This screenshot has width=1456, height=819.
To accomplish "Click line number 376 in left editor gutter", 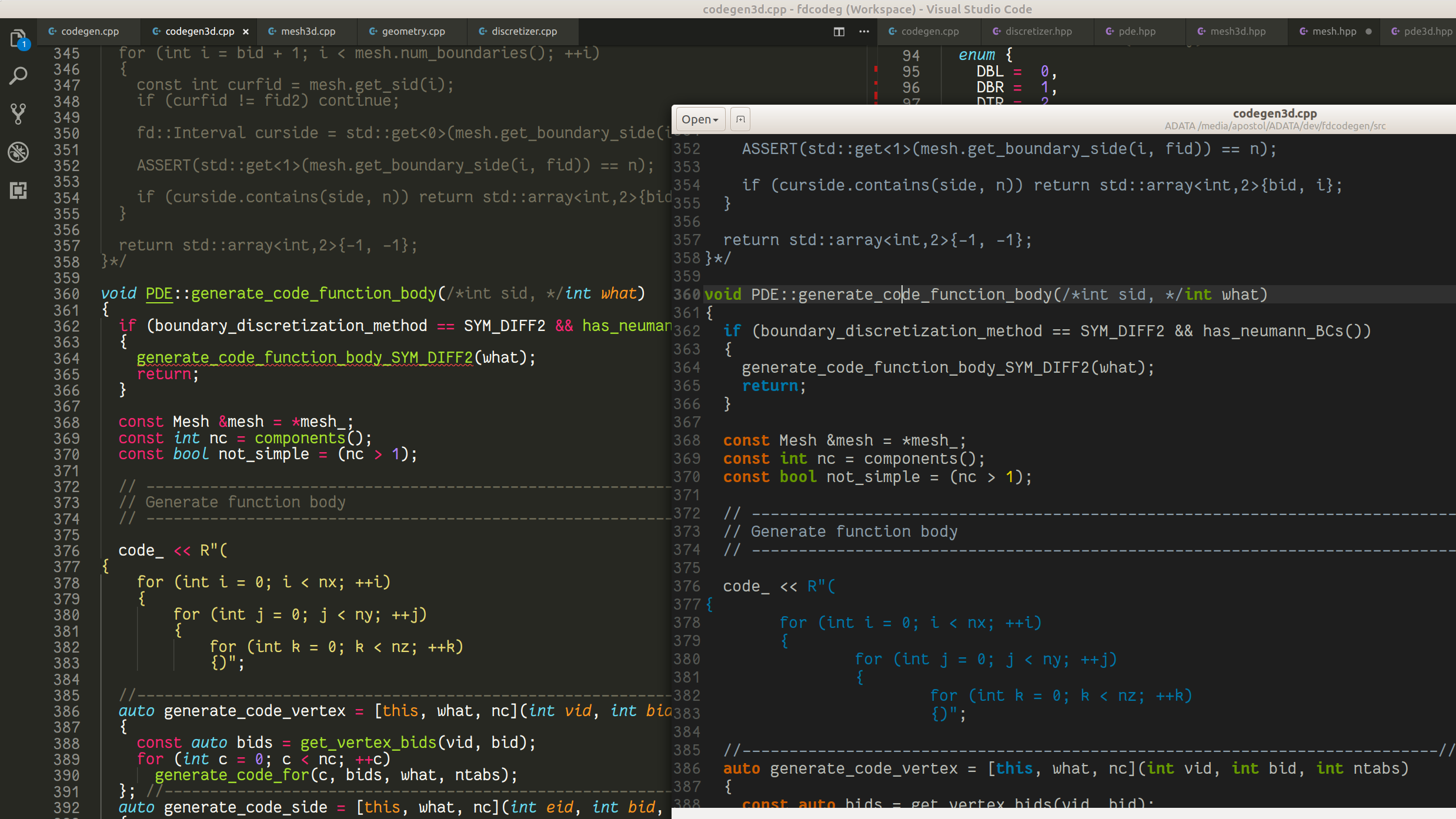I will point(66,551).
